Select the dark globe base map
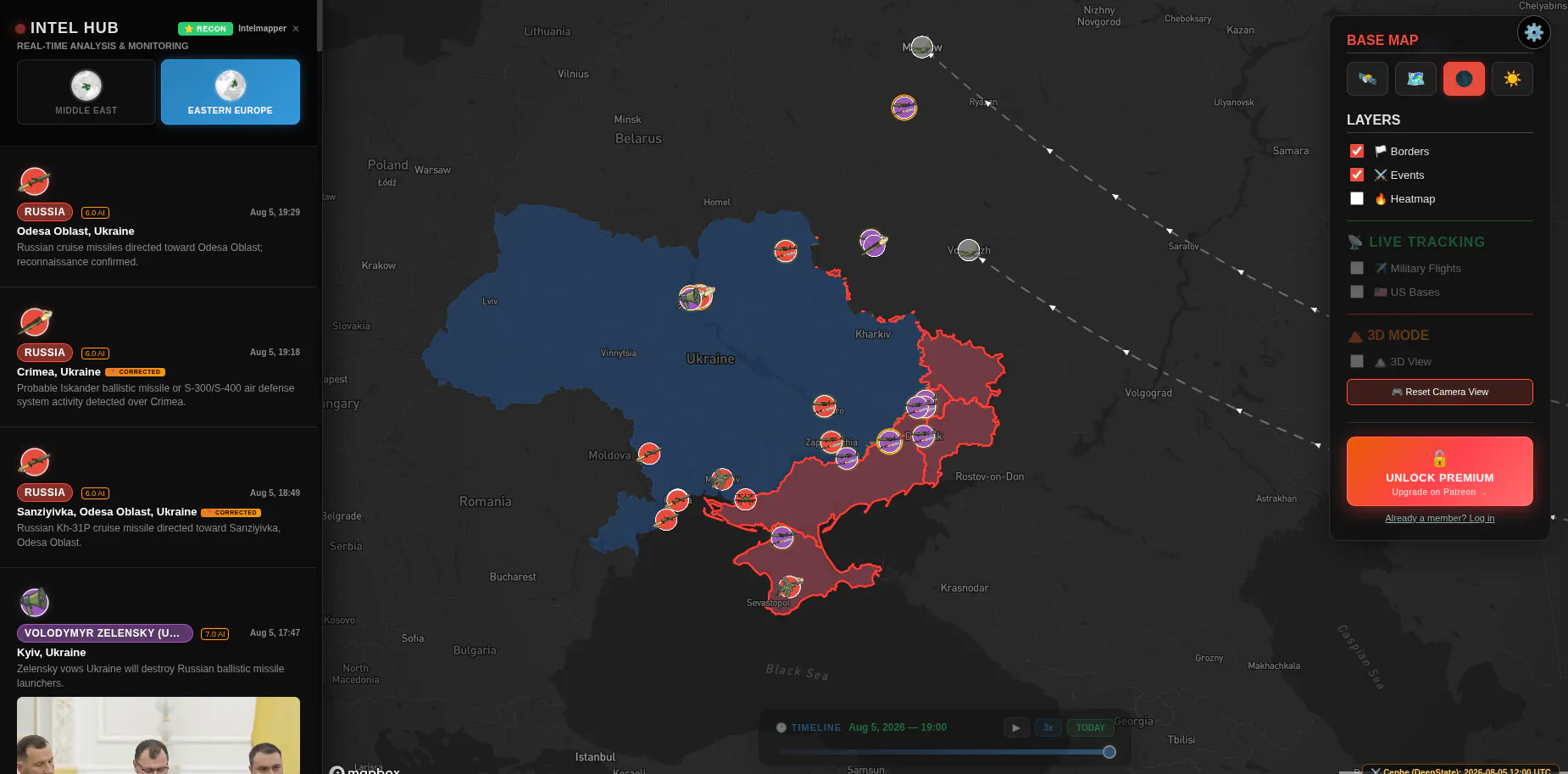The width and height of the screenshot is (1568, 774). coord(1464,79)
